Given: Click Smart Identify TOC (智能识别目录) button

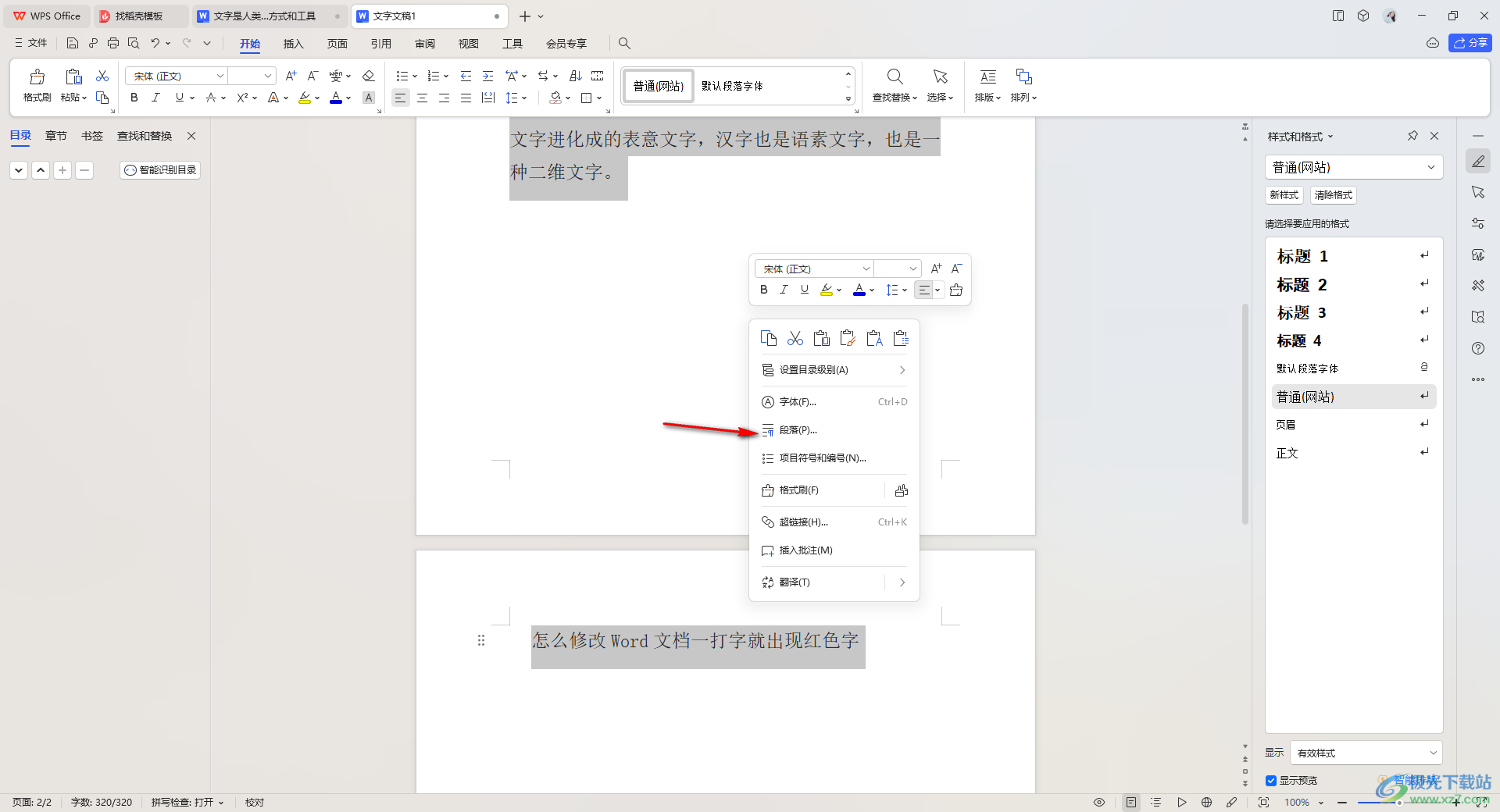Looking at the screenshot, I should (160, 170).
